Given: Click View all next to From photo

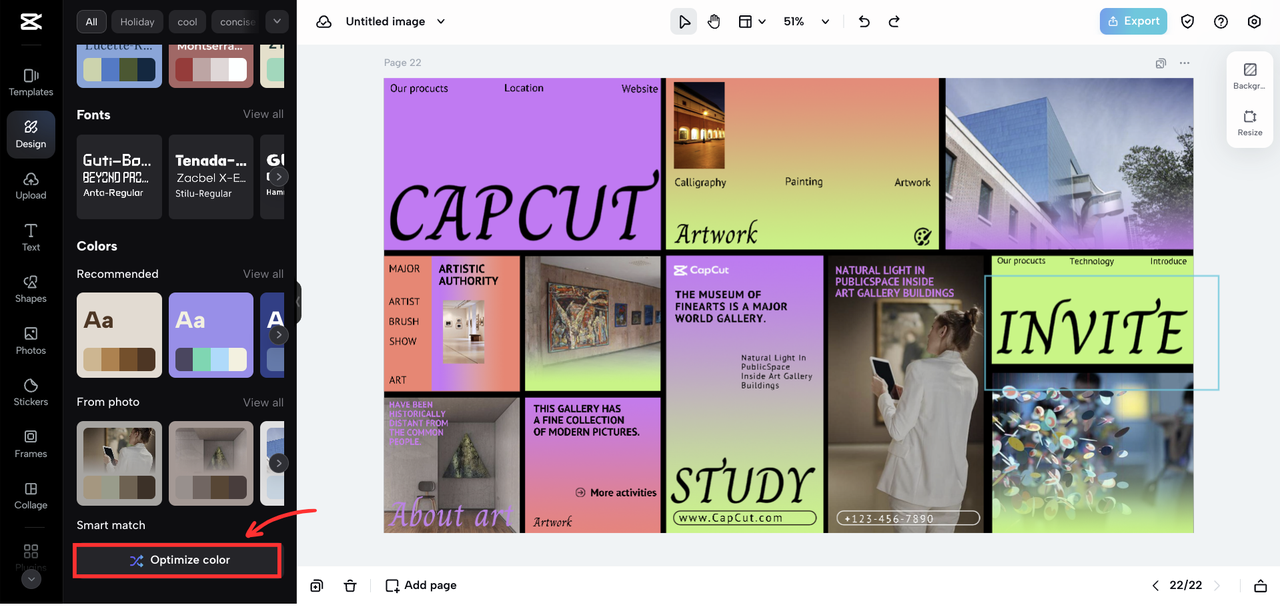Looking at the screenshot, I should click(263, 402).
